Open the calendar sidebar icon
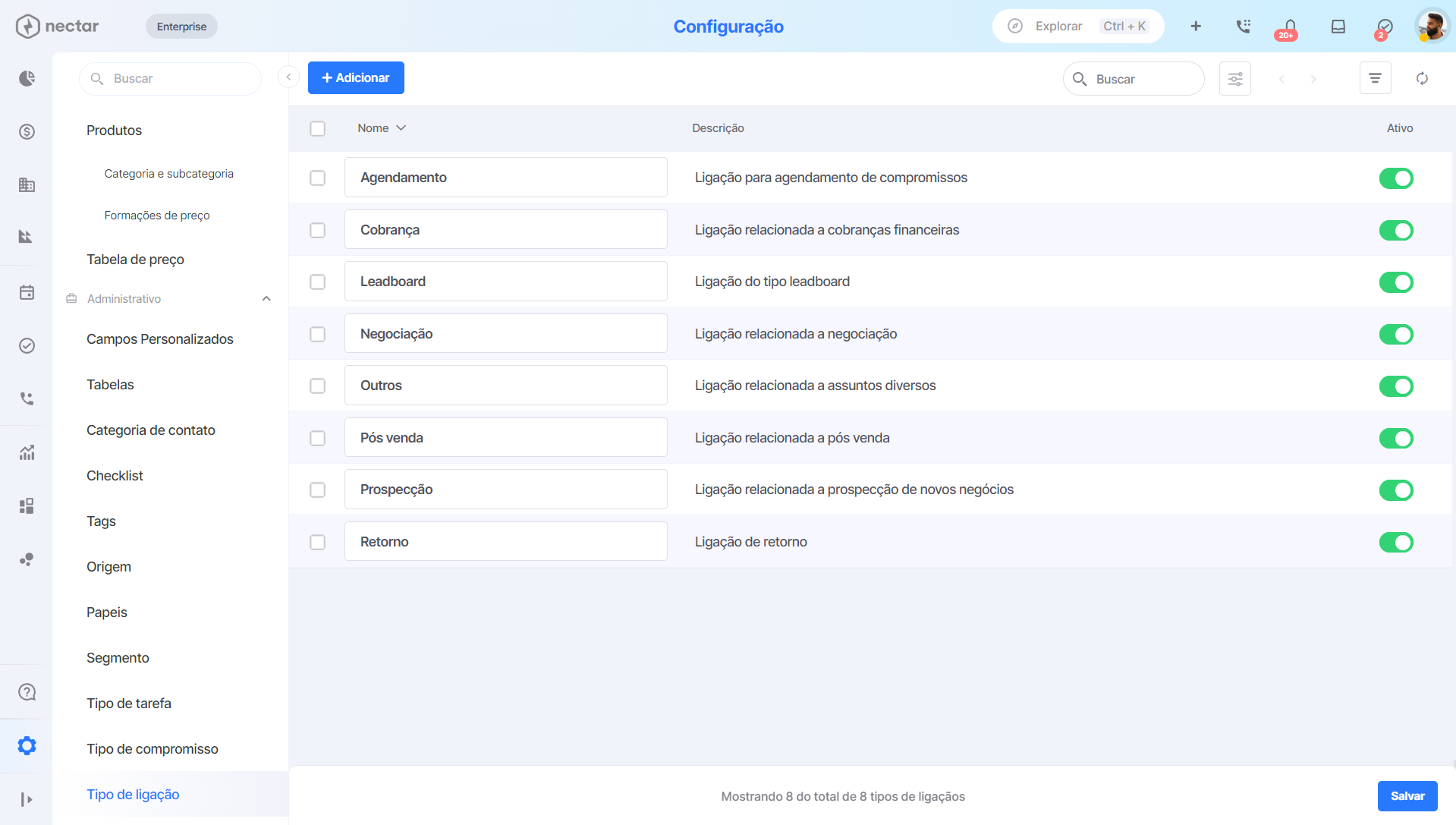 coord(27,292)
